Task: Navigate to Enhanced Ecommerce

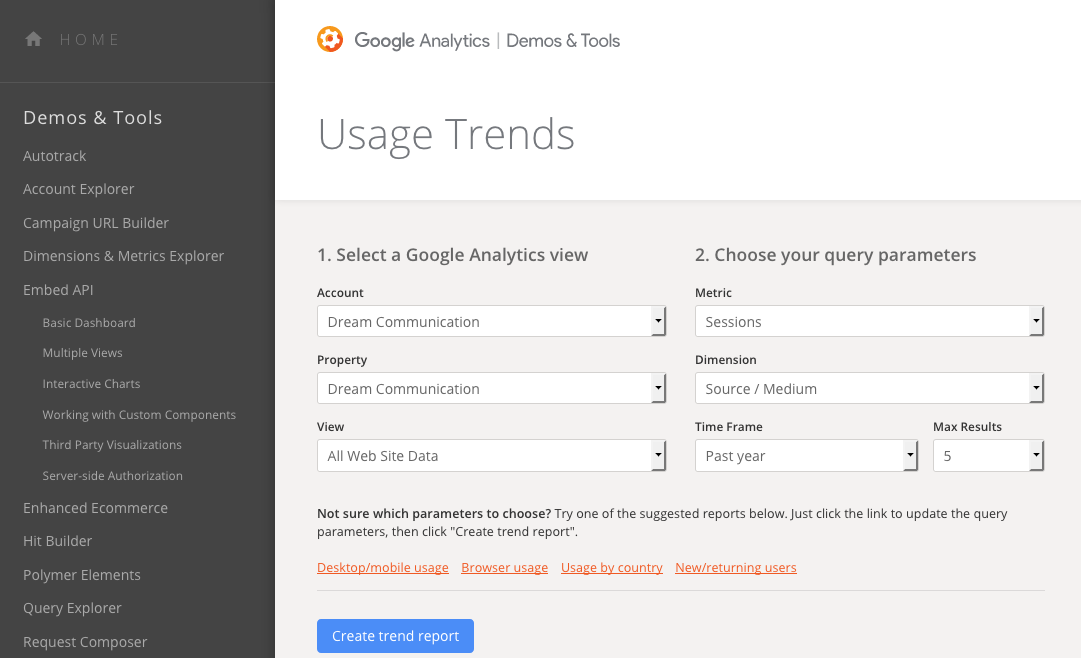Action: [x=95, y=508]
